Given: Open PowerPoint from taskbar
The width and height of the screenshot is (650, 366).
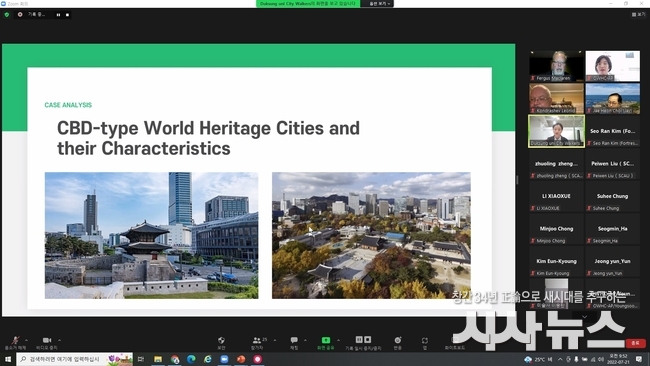Looking at the screenshot, I should pos(241,359).
